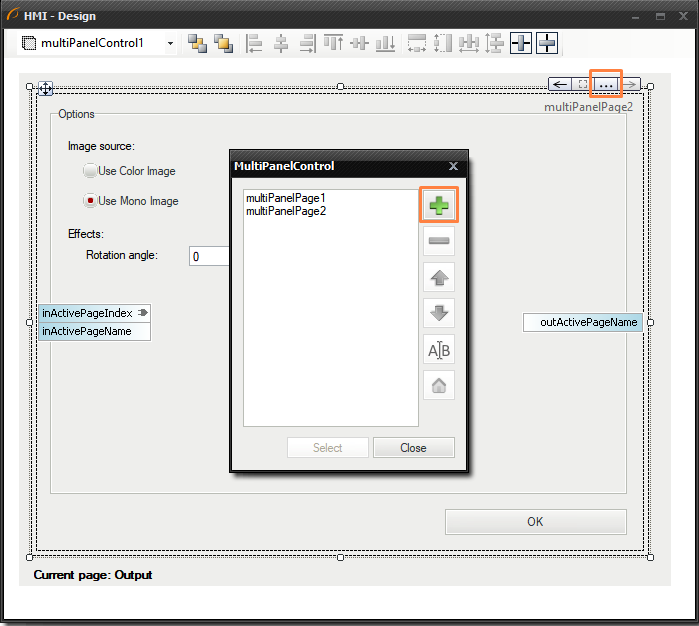Click the Align Lefts toolbar icon
699x626 pixels.
point(255,43)
